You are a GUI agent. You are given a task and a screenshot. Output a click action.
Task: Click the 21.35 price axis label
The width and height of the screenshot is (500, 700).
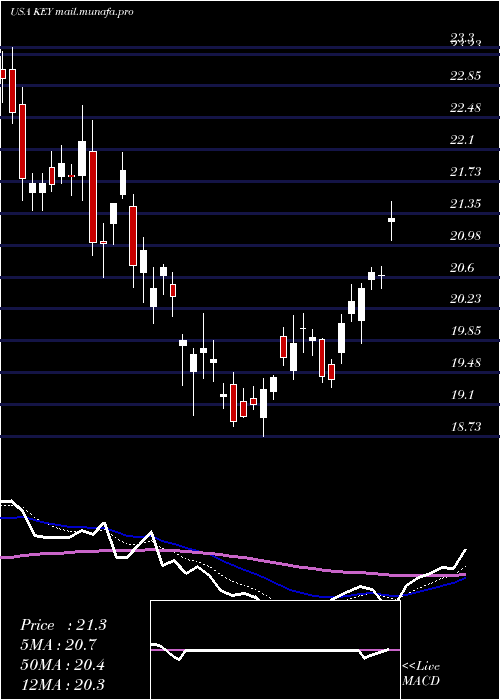[466, 204]
